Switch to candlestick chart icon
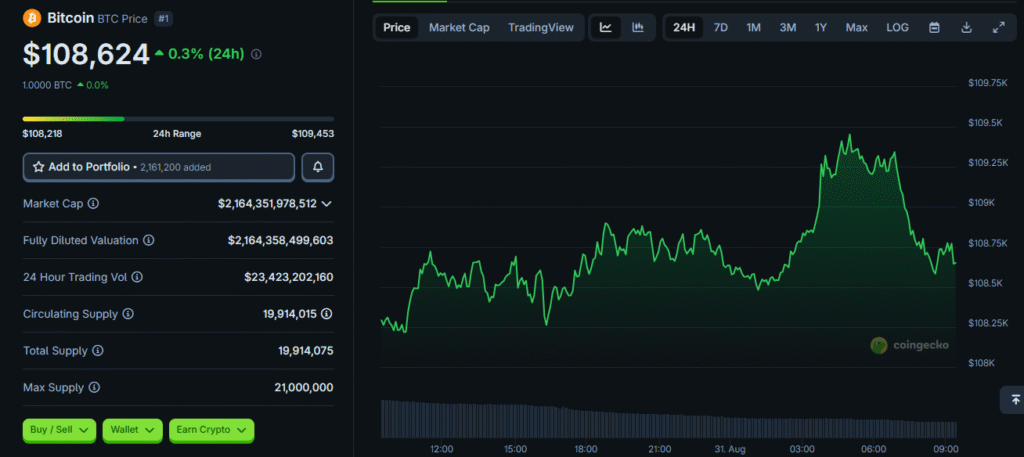Image resolution: width=1024 pixels, height=457 pixels. click(638, 27)
